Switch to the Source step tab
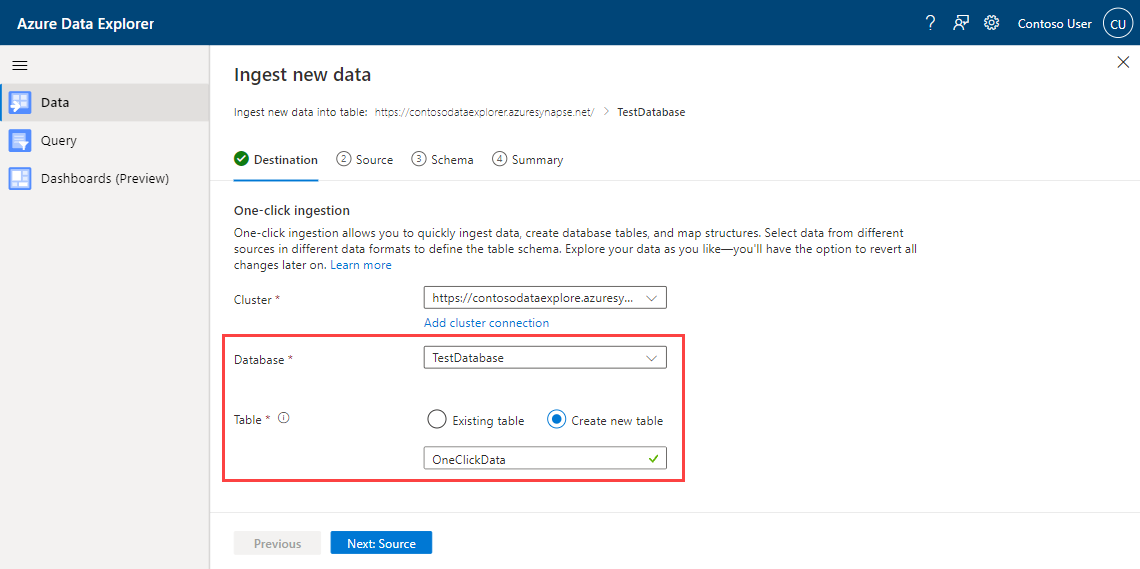Image resolution: width=1140 pixels, height=569 pixels. [365, 160]
